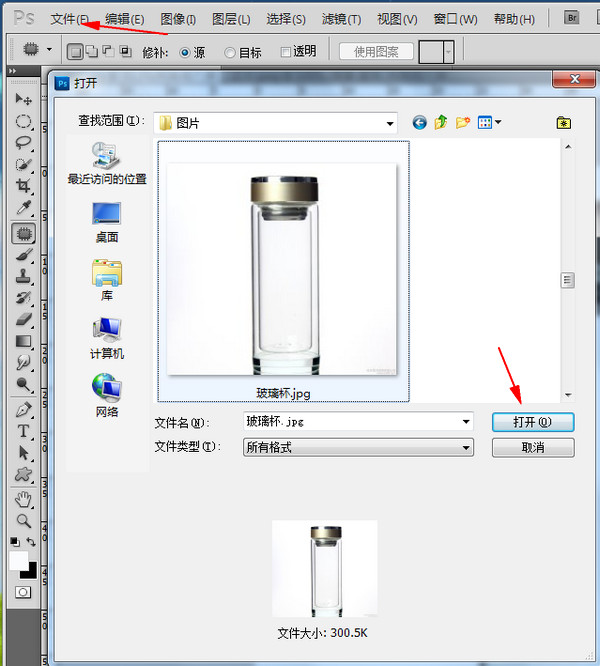600x666 pixels.
Task: Select the Pen tool
Action: [23, 410]
